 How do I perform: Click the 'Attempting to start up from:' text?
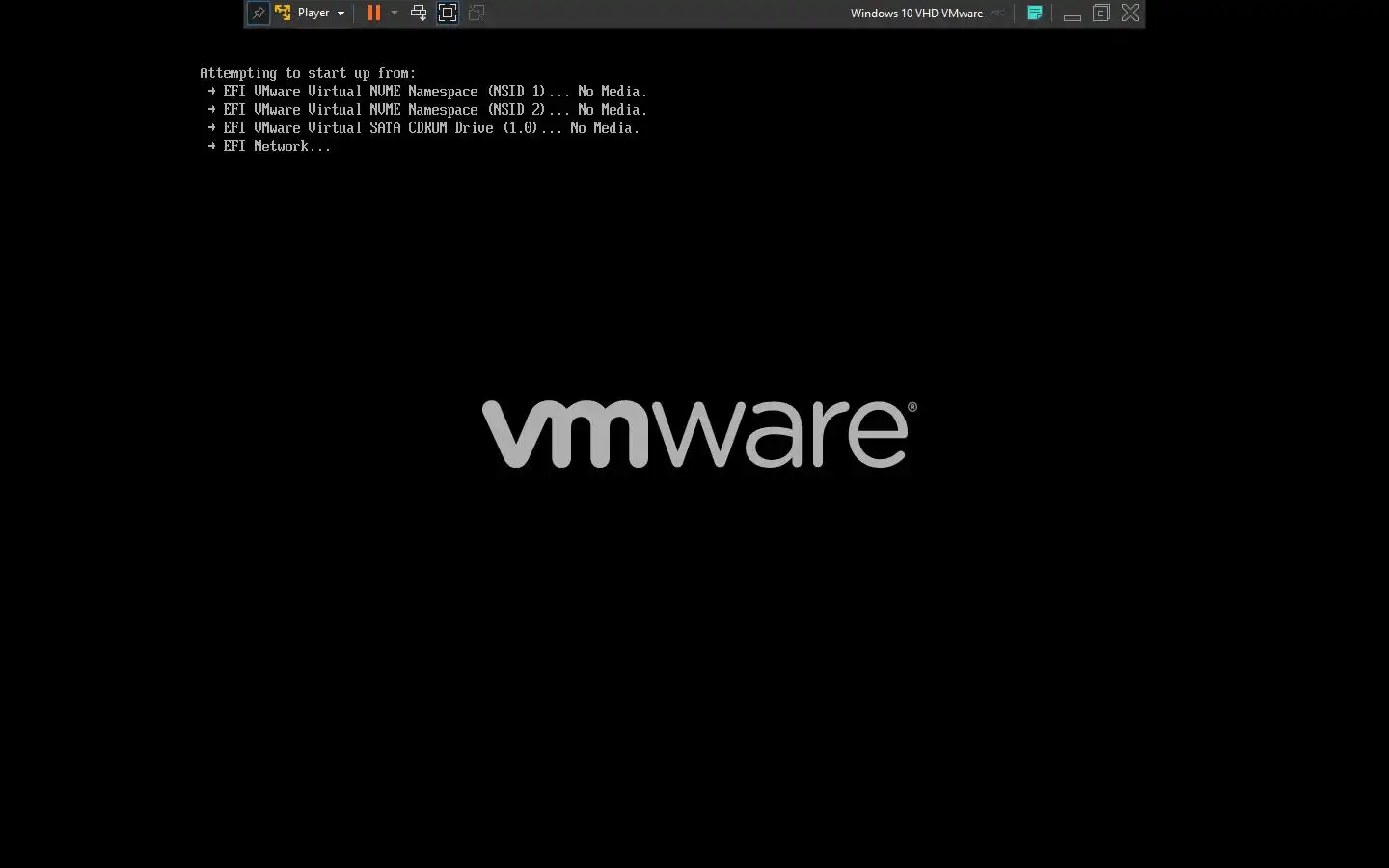click(x=308, y=73)
